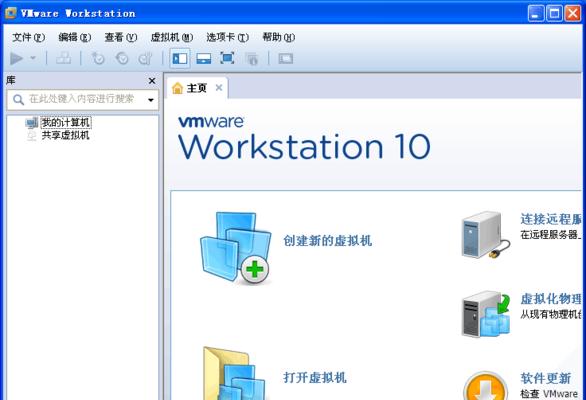This screenshot has height=400, width=586.
Task: Open the 编辑 menu
Action: 74,37
